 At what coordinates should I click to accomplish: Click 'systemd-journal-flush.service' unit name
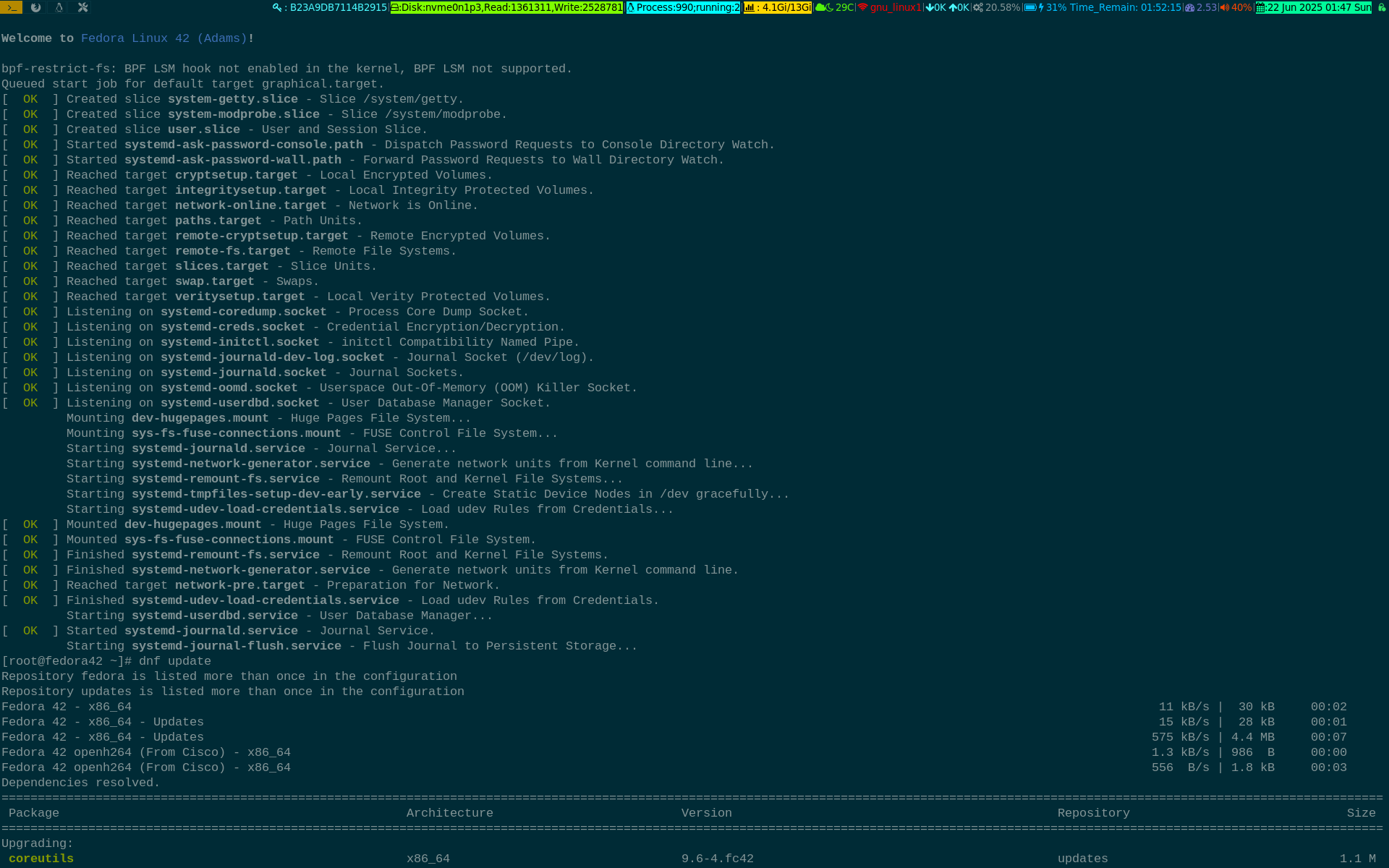237,646
